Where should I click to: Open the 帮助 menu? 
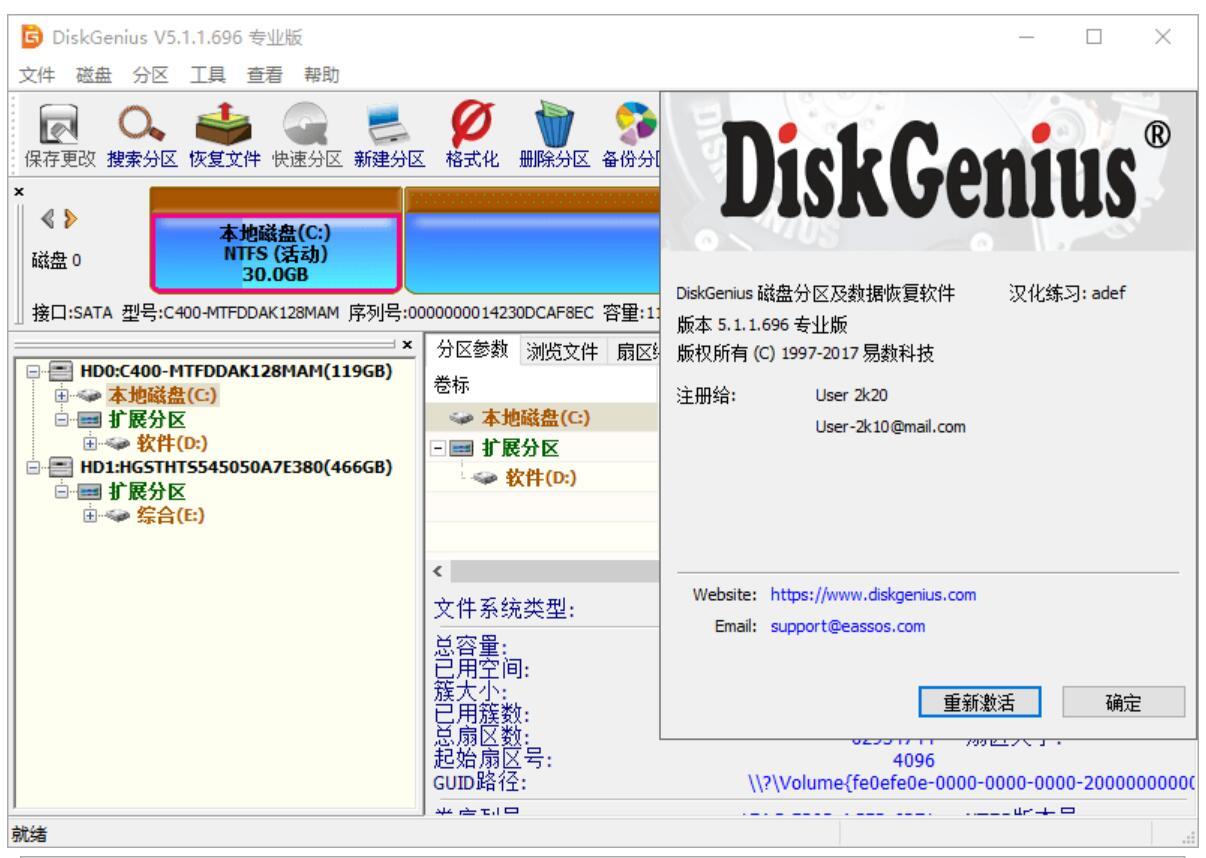[x=322, y=74]
